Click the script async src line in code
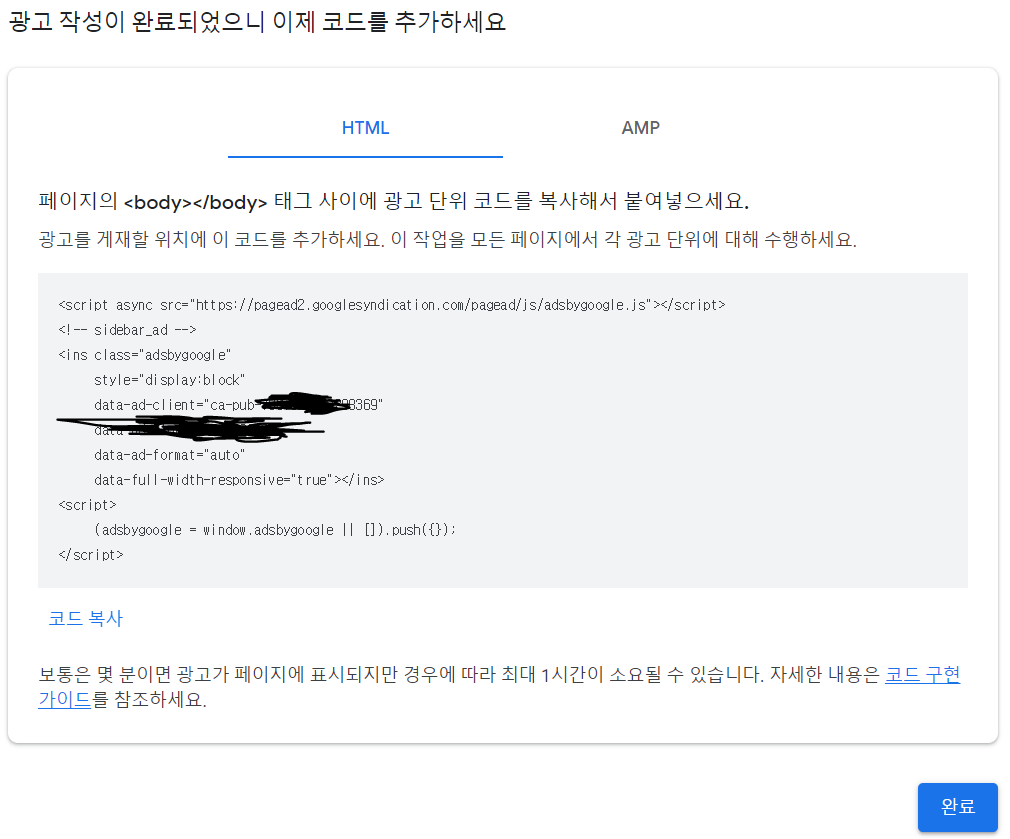 tap(392, 305)
